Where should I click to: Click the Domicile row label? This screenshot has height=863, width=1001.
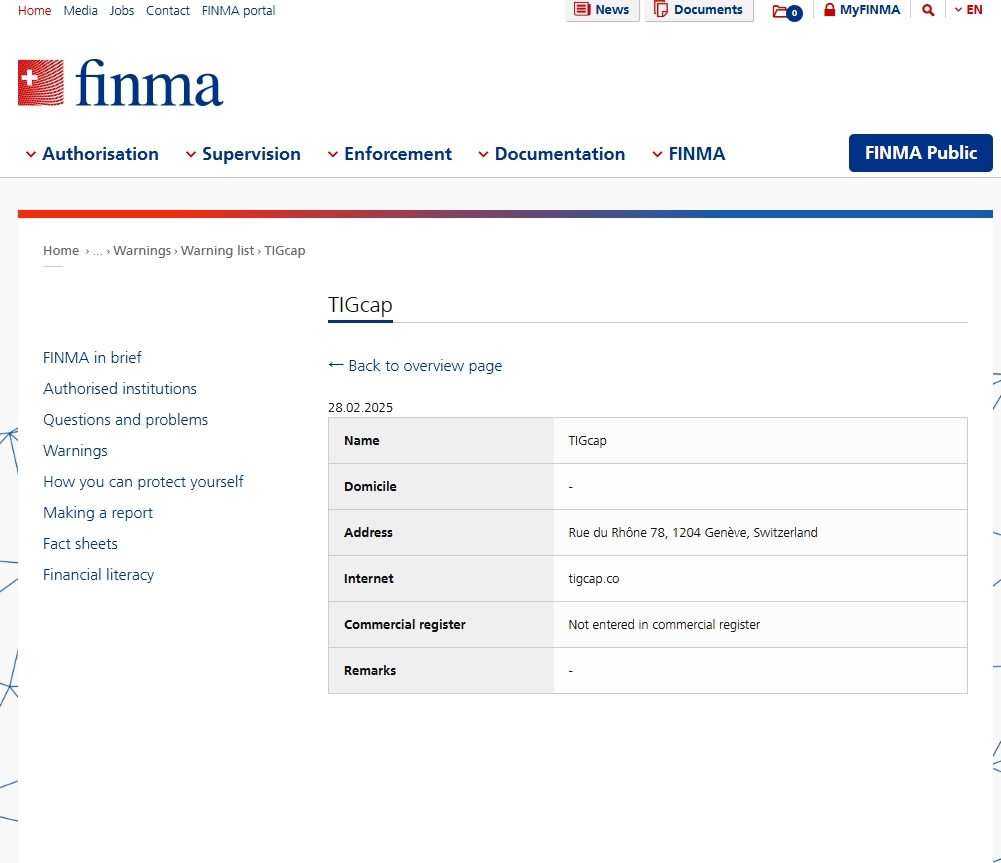point(370,486)
